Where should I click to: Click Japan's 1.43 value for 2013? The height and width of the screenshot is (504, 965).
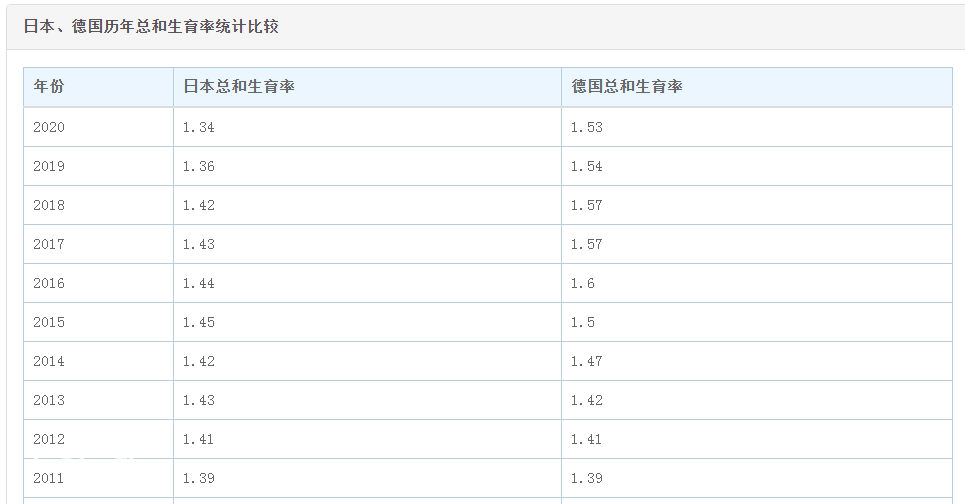(x=199, y=400)
